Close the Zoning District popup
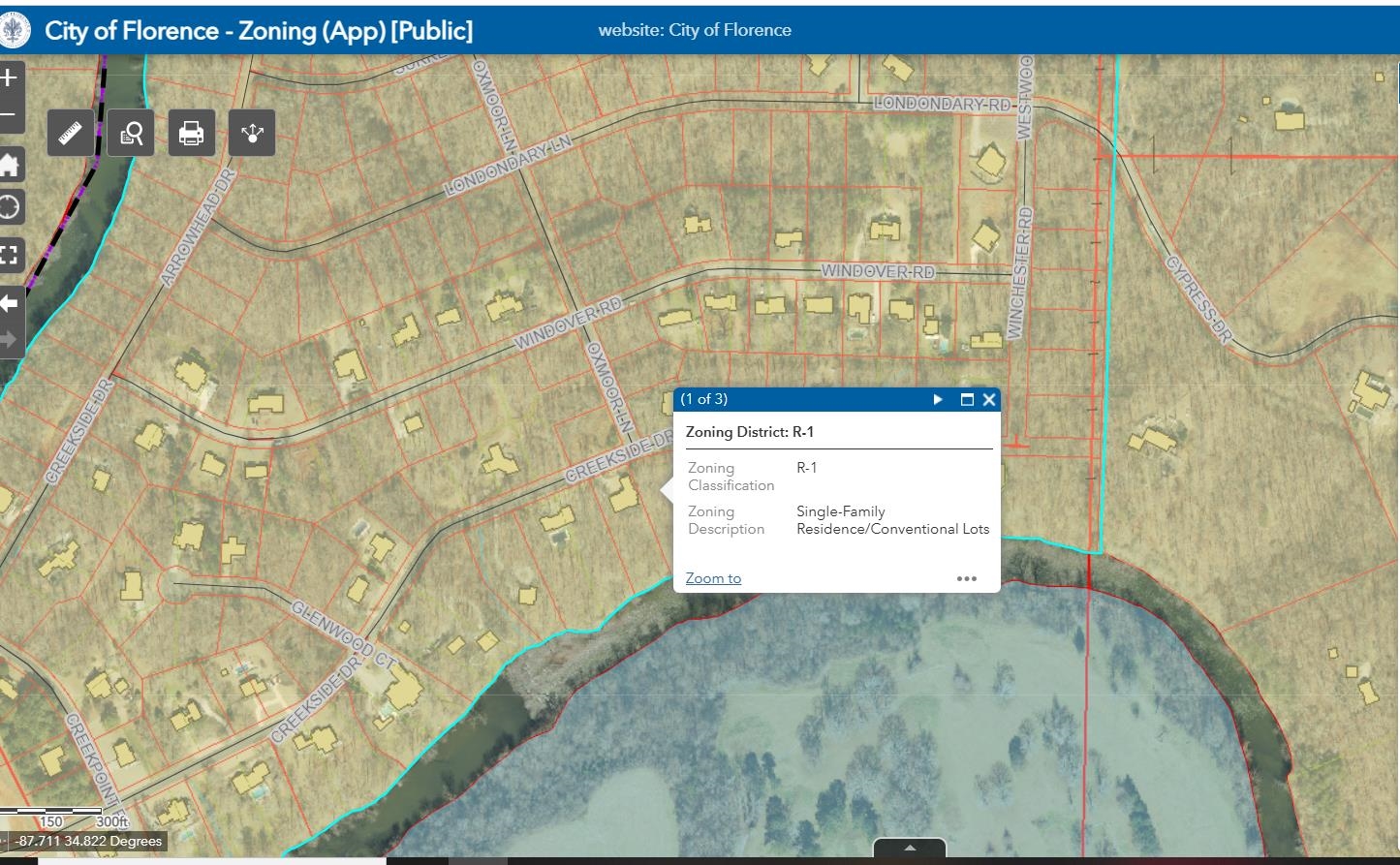 (989, 399)
